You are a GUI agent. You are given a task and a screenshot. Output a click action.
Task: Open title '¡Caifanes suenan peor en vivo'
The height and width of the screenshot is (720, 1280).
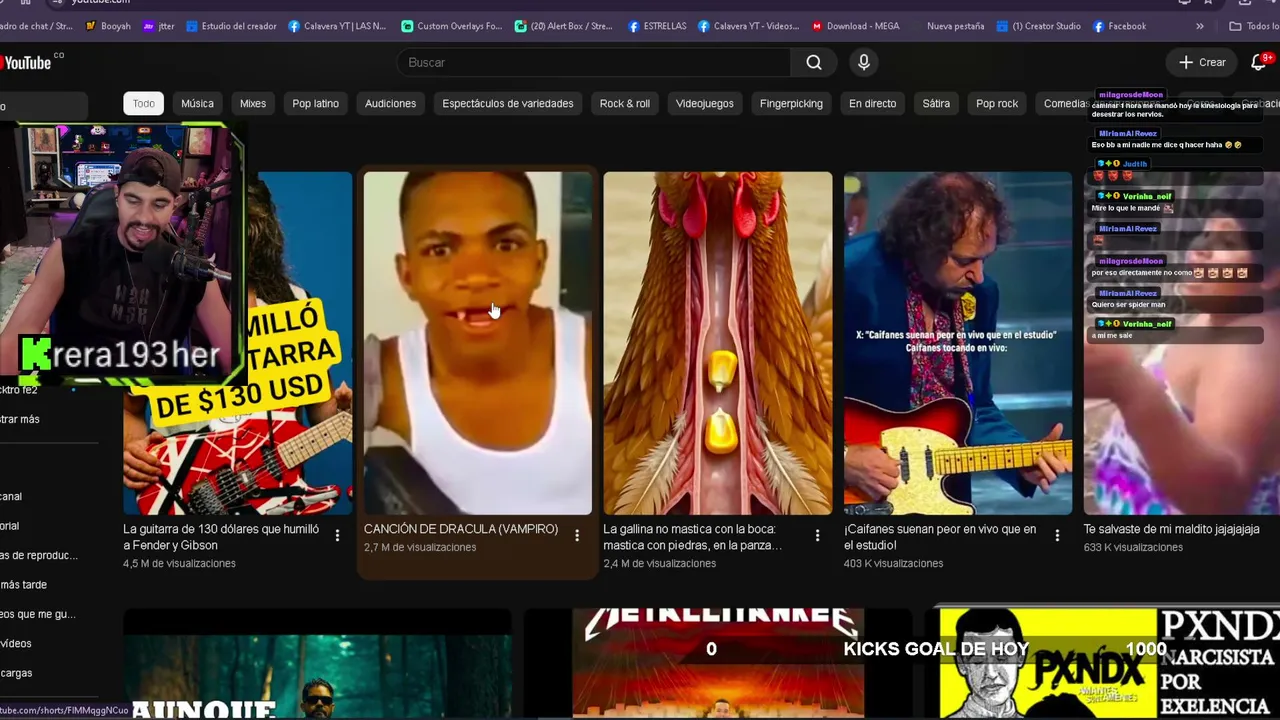click(940, 537)
